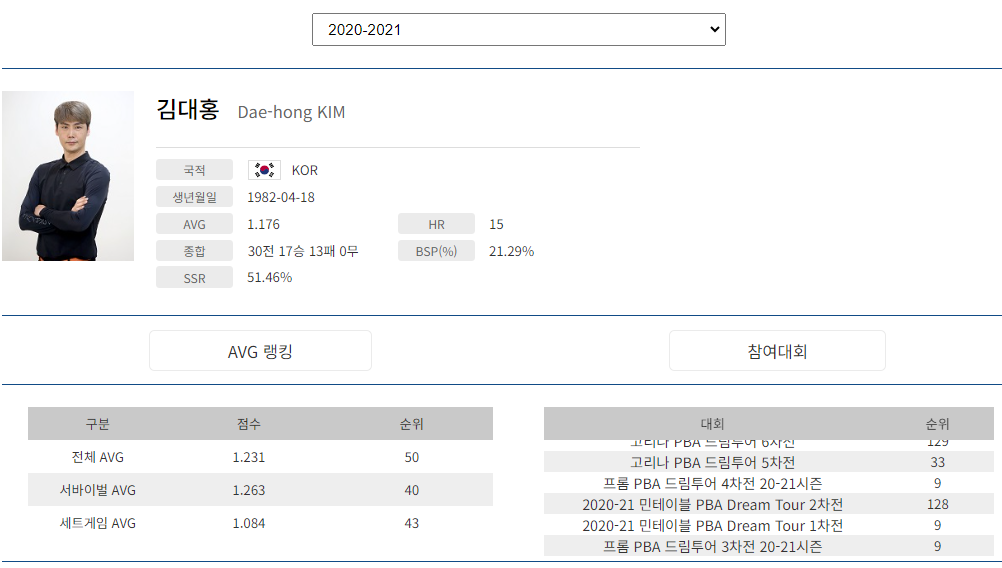1002x568 pixels.
Task: Click the 서바이벌 AVG rank 40
Action: [412, 490]
